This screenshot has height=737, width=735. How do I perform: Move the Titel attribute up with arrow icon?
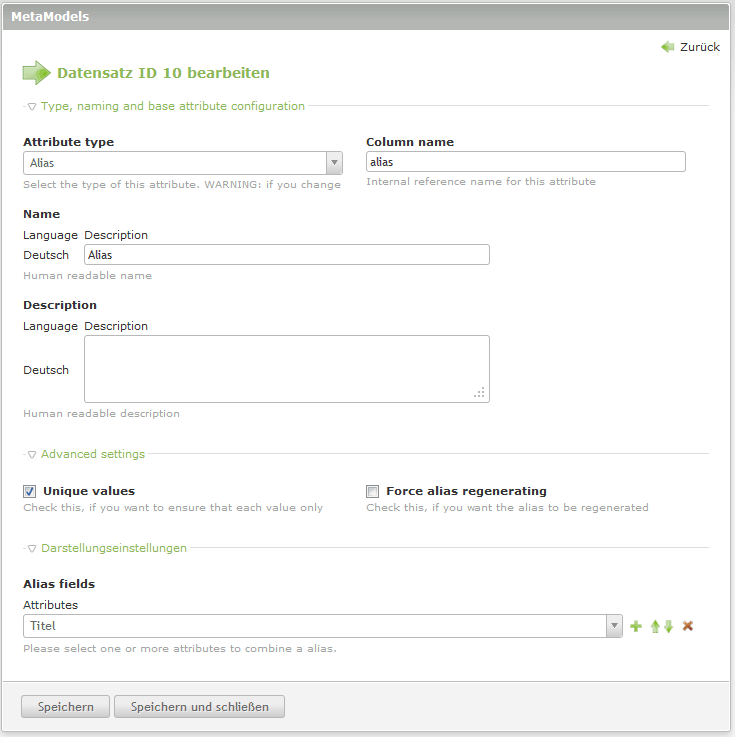655,627
